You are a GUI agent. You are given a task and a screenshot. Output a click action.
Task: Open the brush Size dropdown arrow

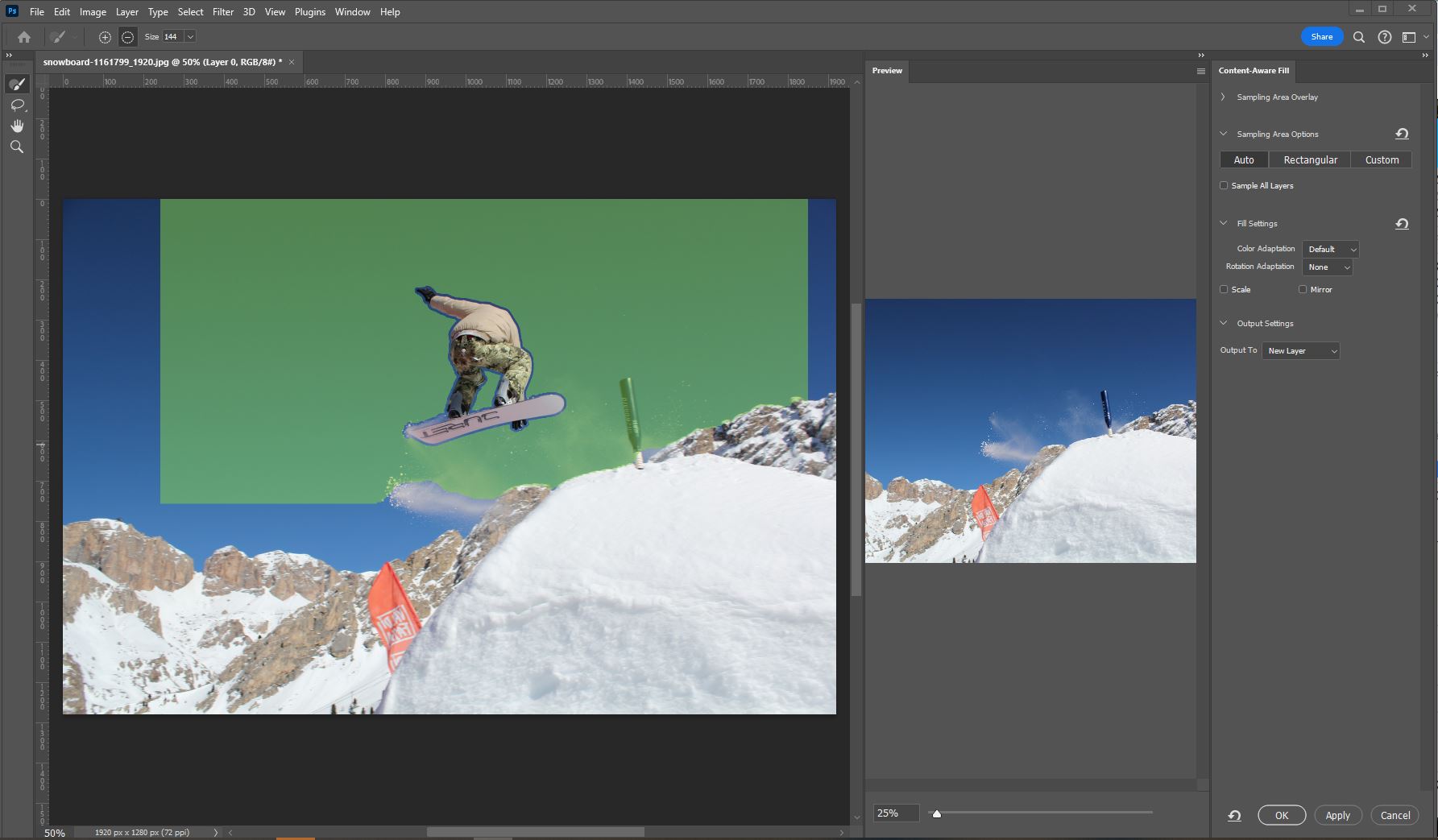click(190, 37)
